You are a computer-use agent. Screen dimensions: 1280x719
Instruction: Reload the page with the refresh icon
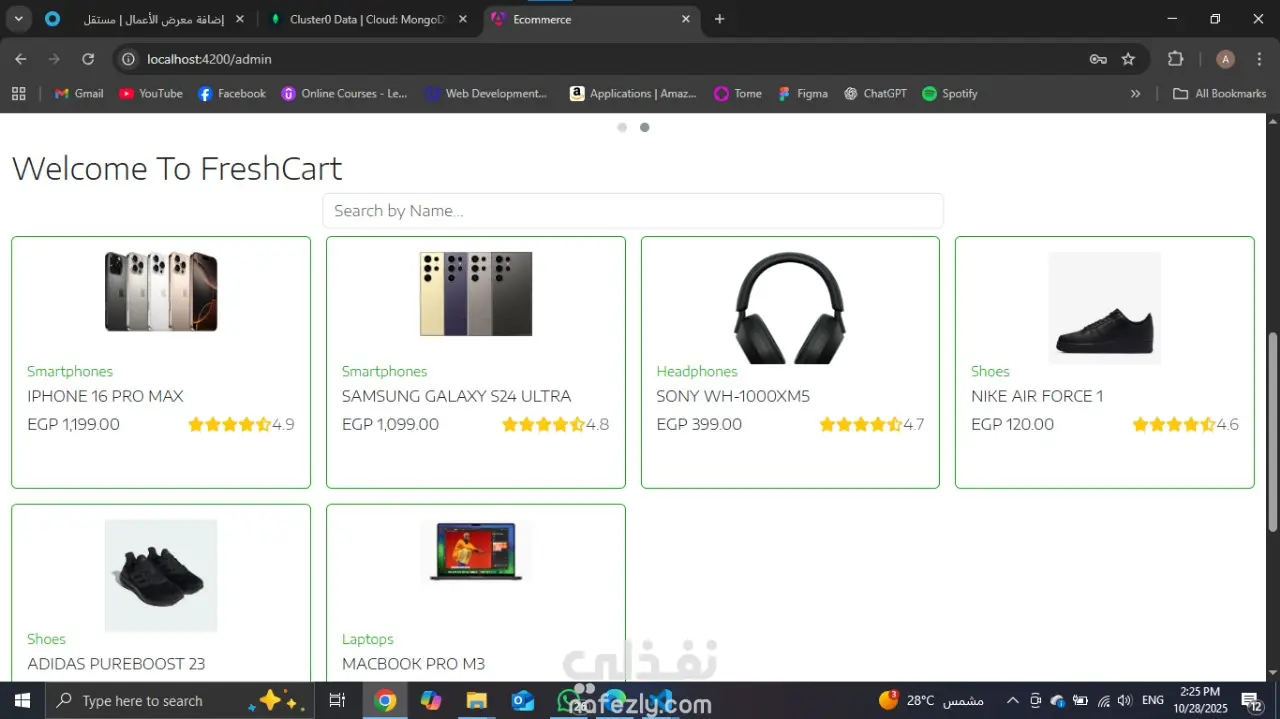click(88, 59)
